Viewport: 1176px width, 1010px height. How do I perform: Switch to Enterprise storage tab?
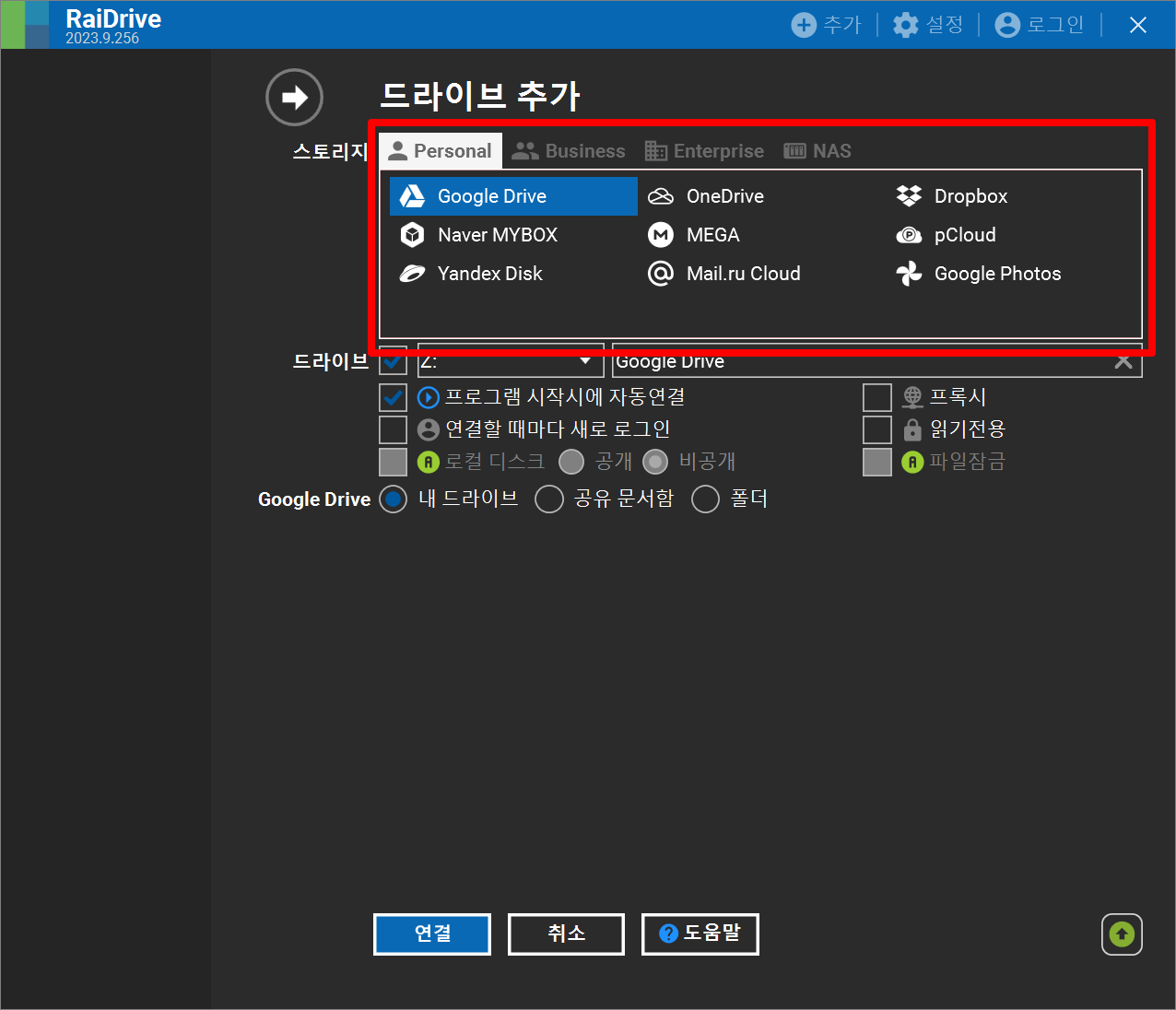tap(704, 151)
